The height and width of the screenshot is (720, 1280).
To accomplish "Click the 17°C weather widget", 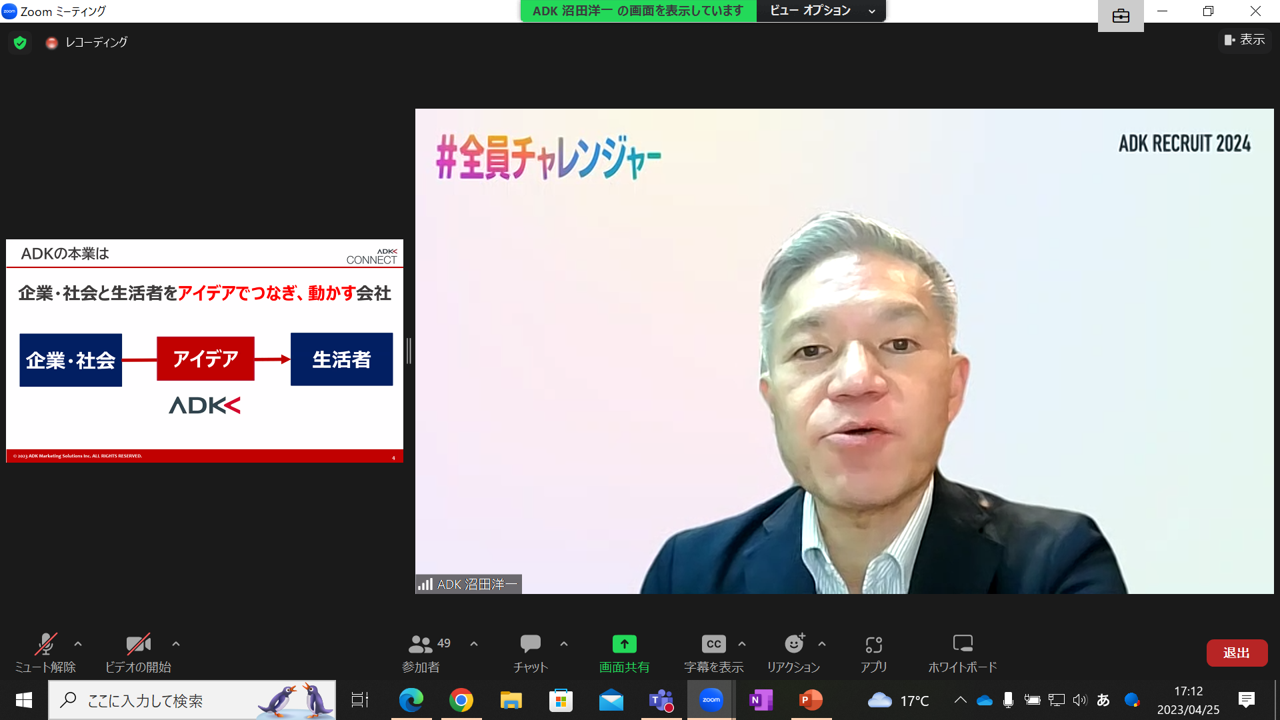I will coord(899,700).
